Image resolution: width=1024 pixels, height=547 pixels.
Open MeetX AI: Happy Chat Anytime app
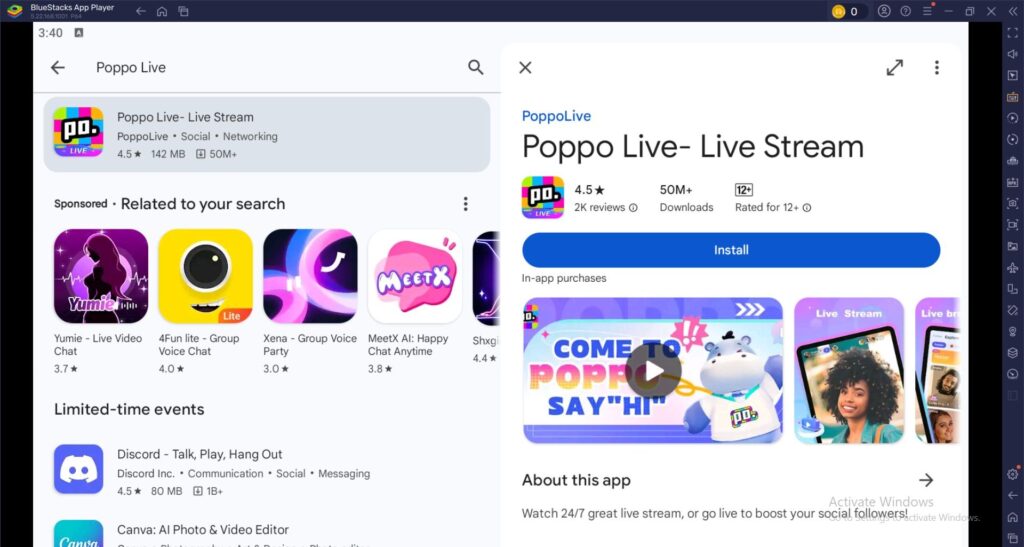click(x=415, y=302)
